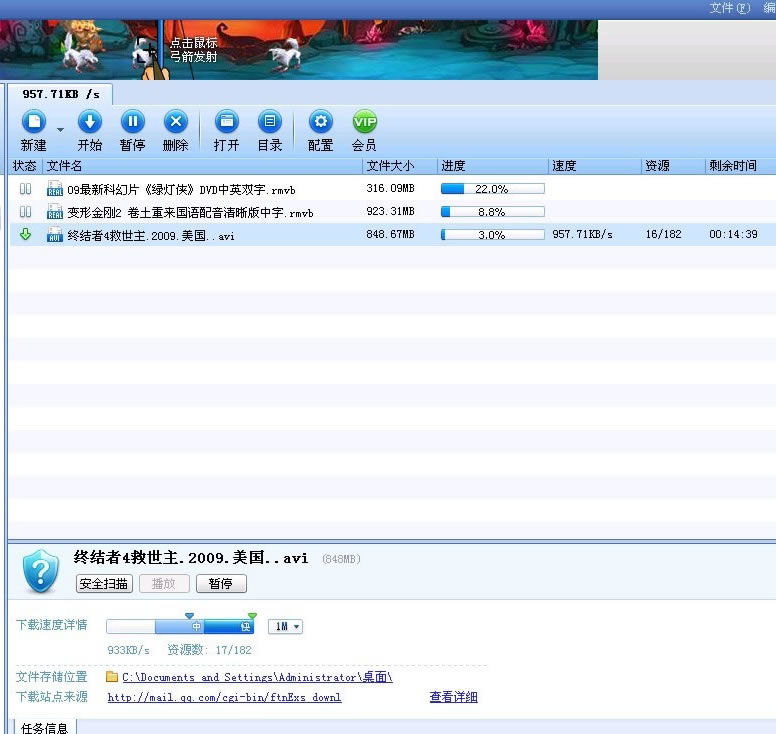
Task: Open file with 打开 toolbar icon
Action: click(x=226, y=122)
